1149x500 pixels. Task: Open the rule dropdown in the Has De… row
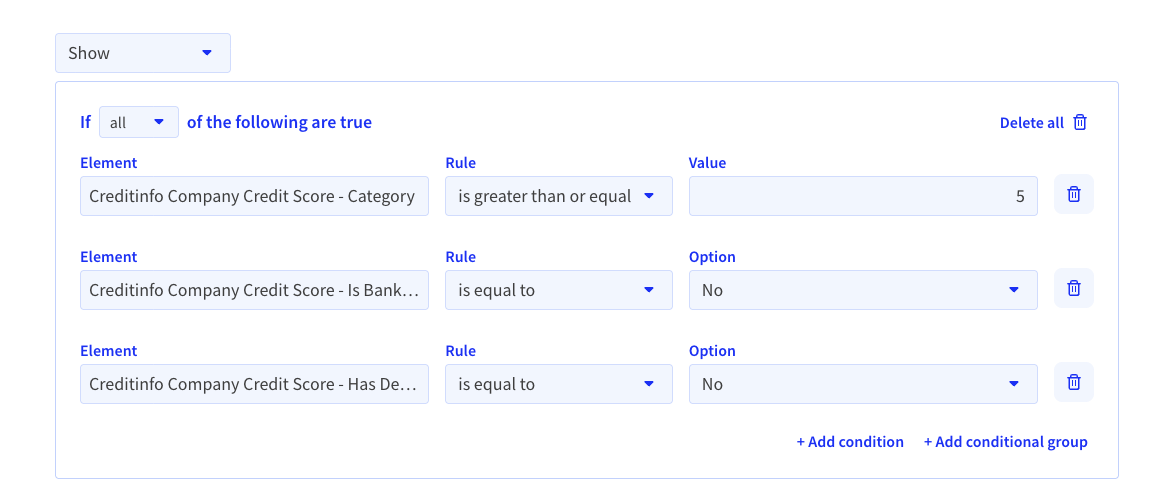[558, 383]
